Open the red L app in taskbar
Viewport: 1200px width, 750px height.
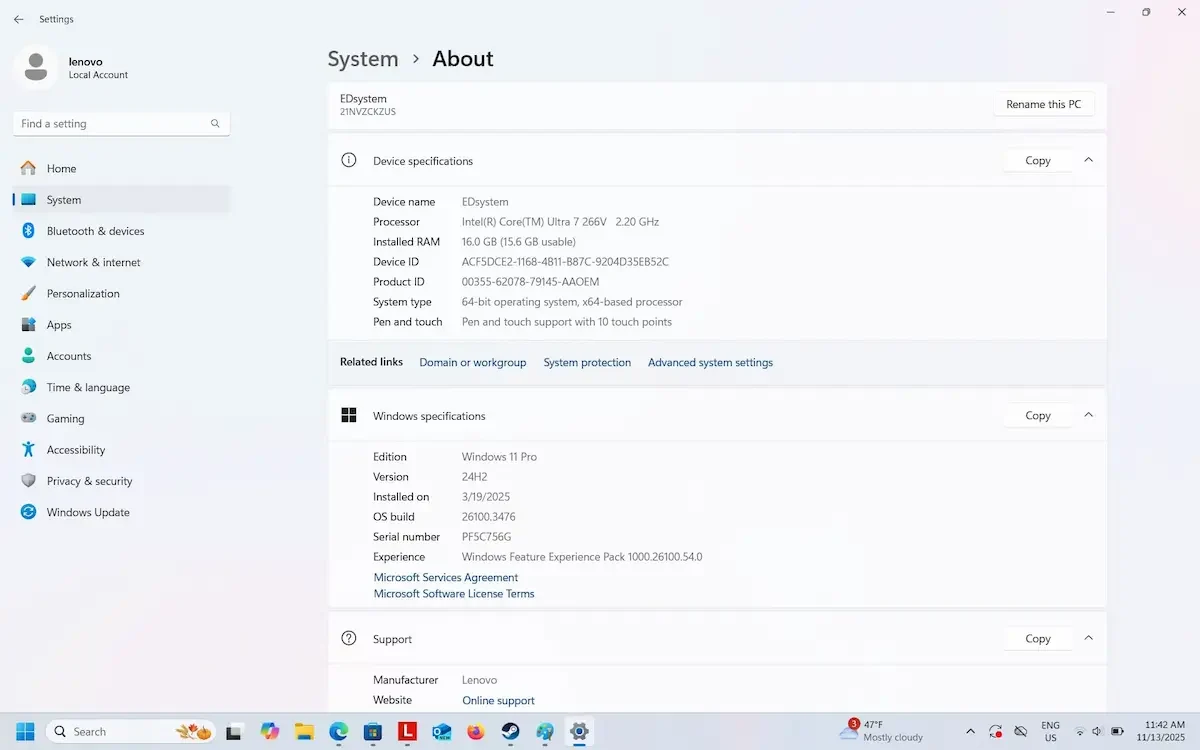click(x=407, y=732)
